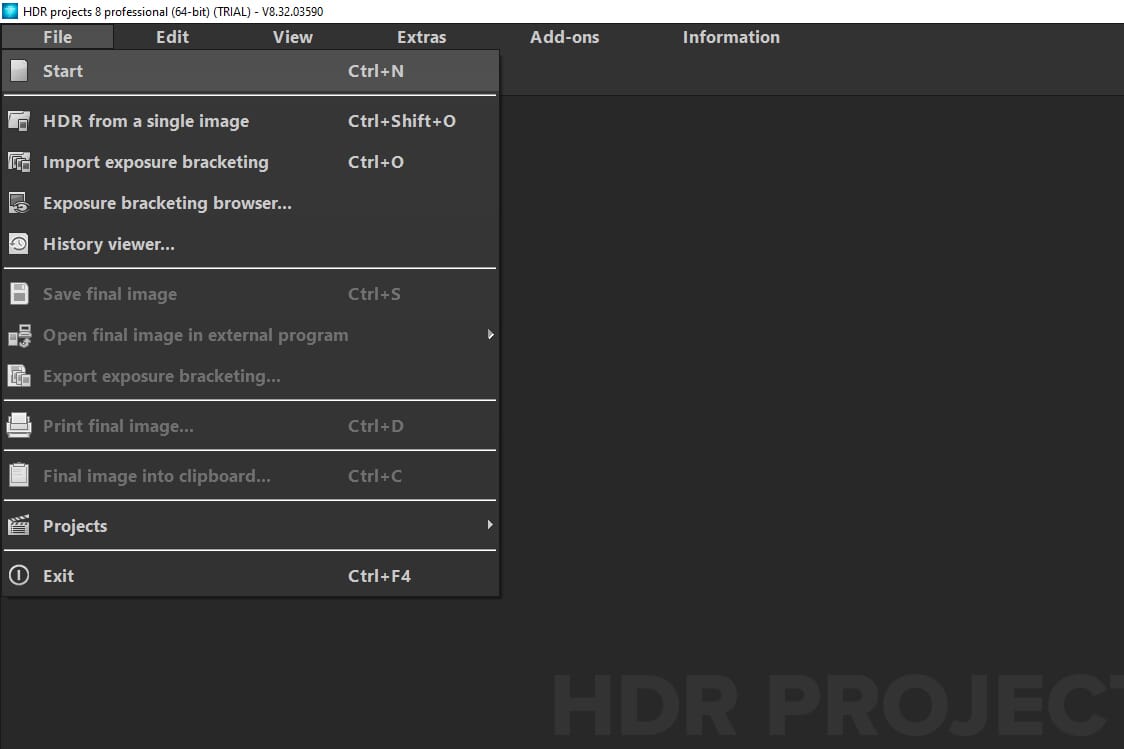Screen dimensions: 1124x749
Task: Click the Save final image floppy icon
Action: point(19,294)
